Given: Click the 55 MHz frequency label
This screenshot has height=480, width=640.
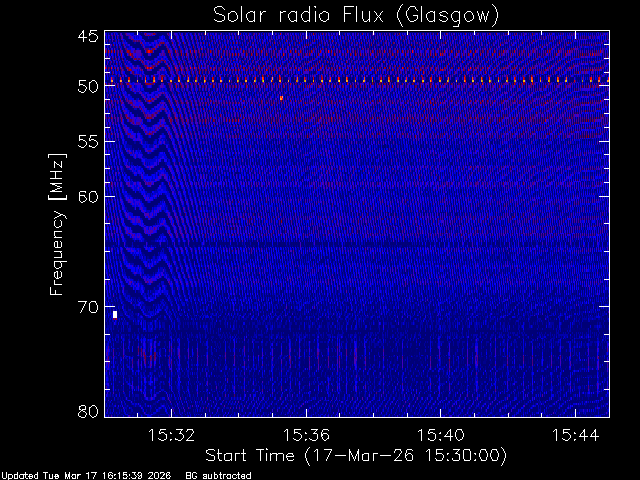Looking at the screenshot, I should [x=88, y=142].
